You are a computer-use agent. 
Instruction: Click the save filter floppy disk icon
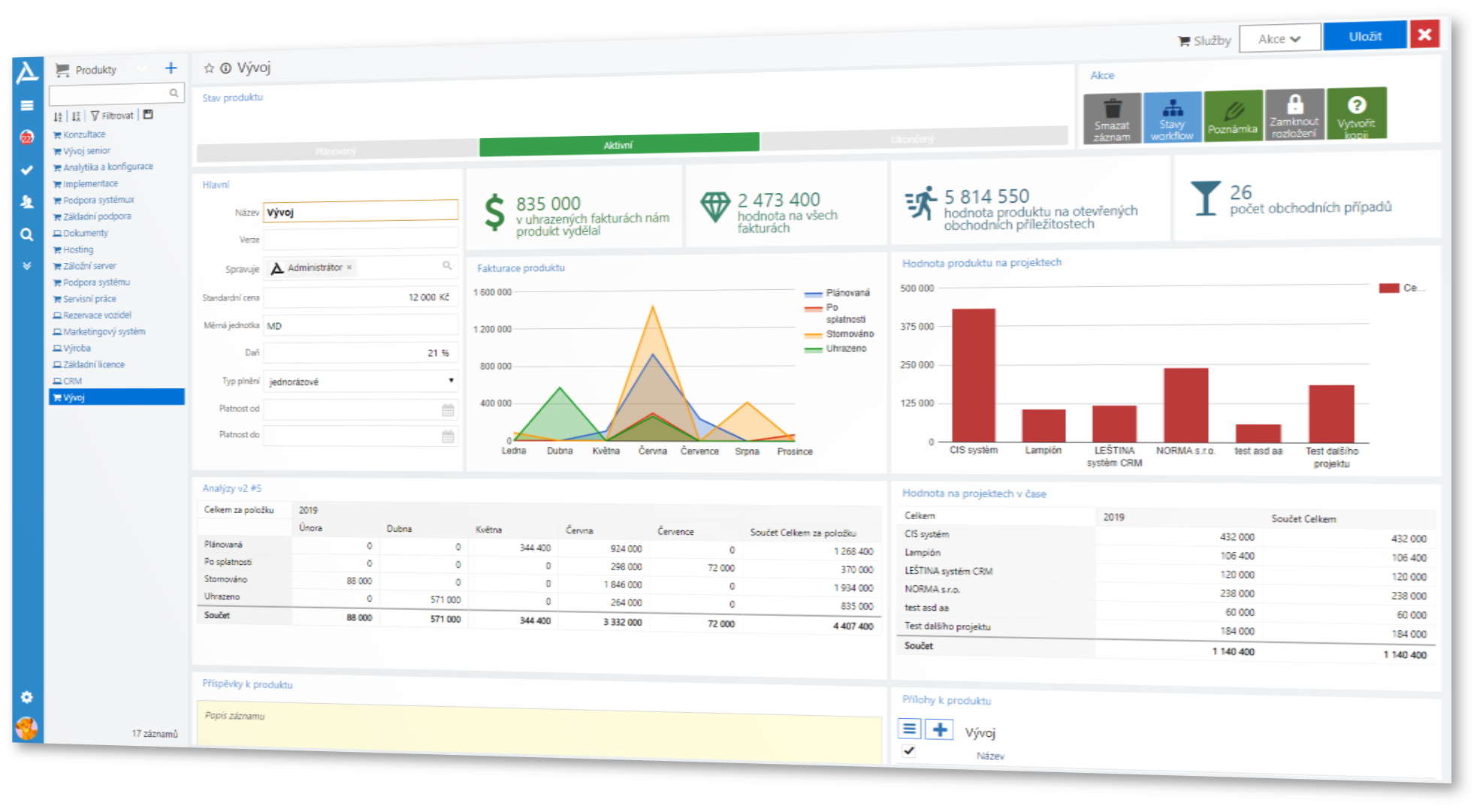148,115
